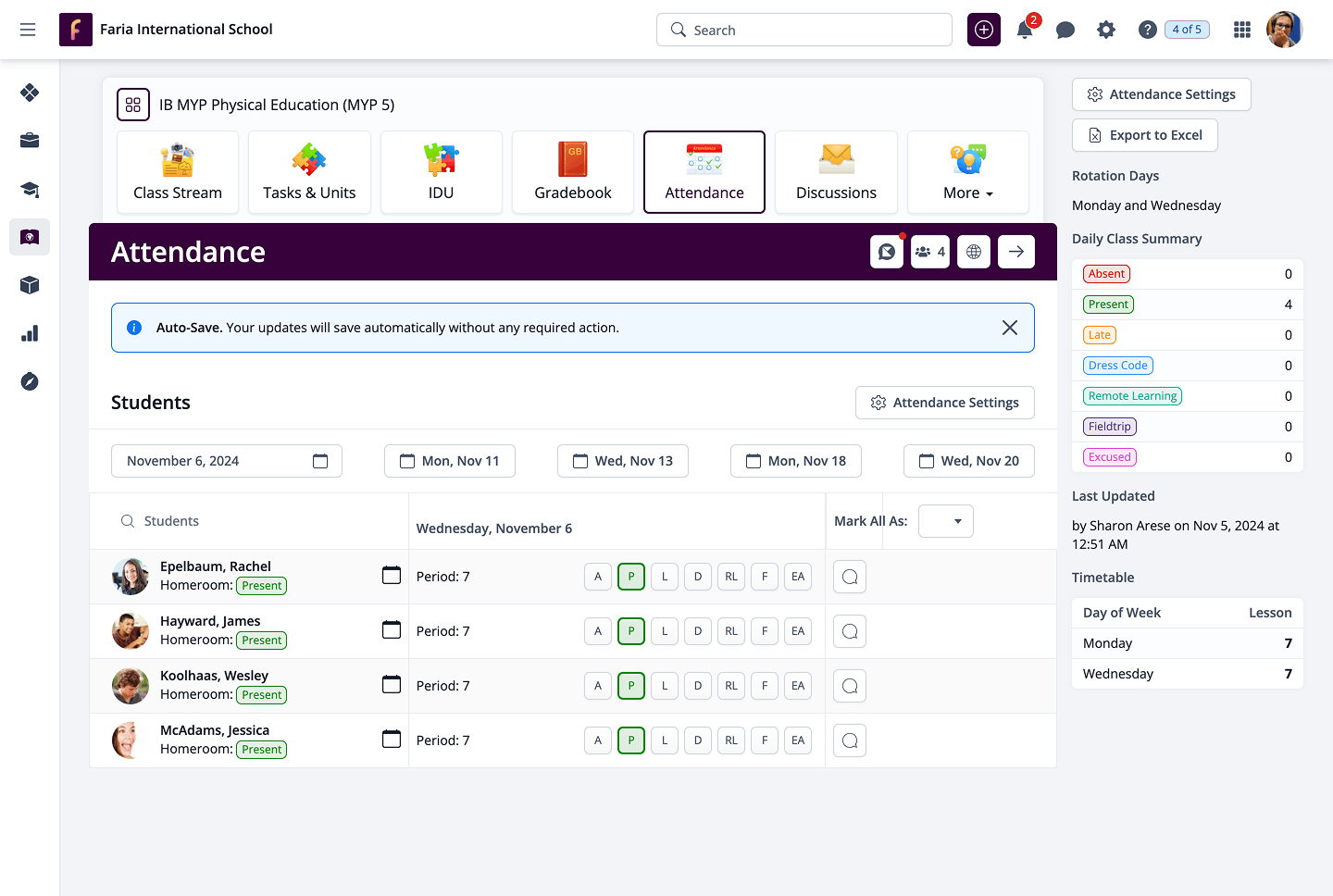Viewport: 1333px width, 896px height.
Task: Open the settings gear in header
Action: pyautogui.click(x=1106, y=30)
